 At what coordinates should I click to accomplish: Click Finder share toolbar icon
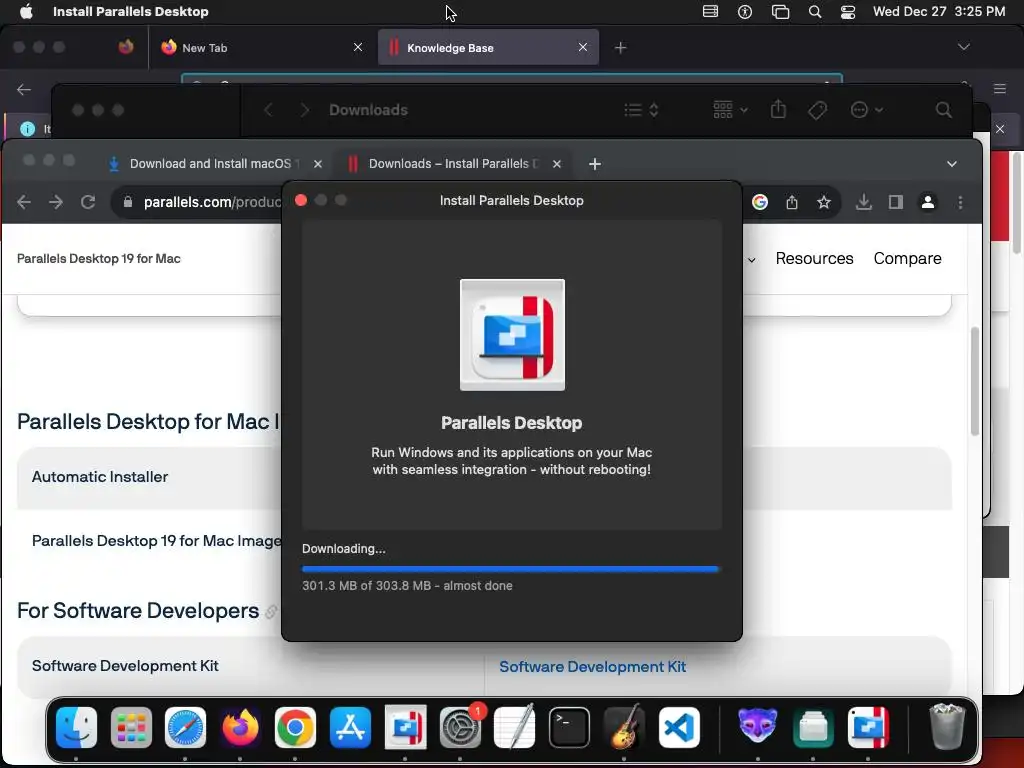(x=778, y=109)
